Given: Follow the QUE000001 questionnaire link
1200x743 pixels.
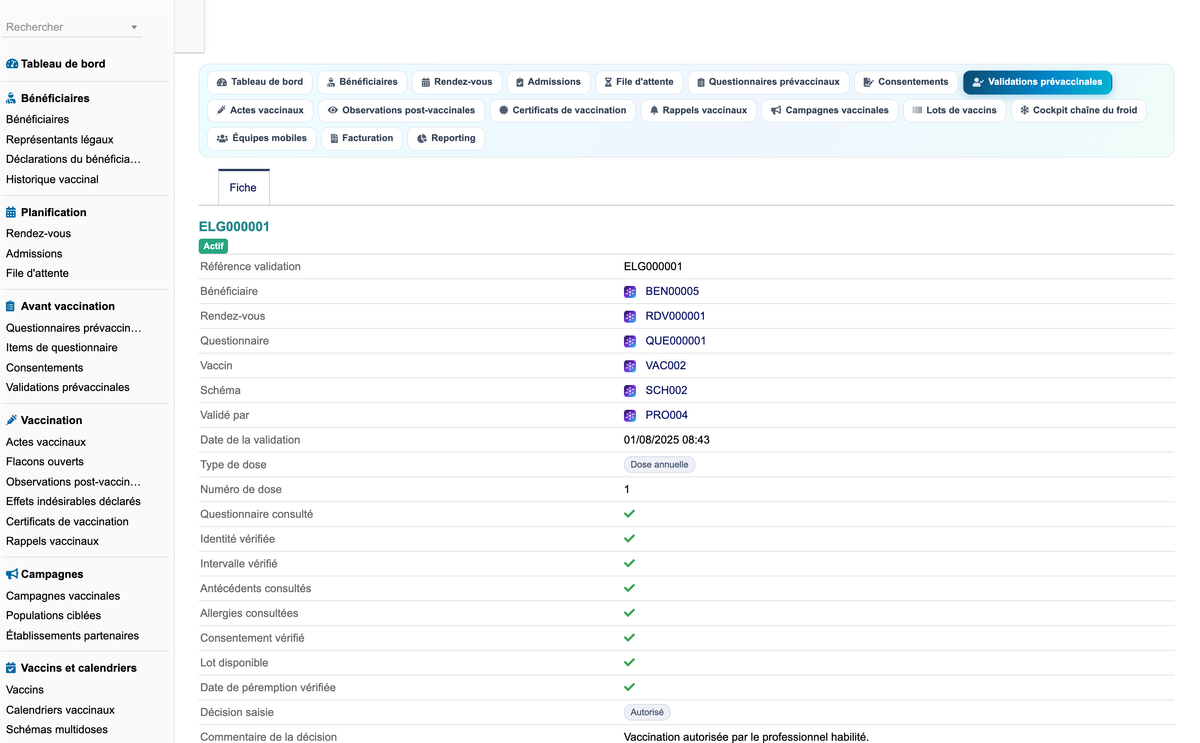Looking at the screenshot, I should point(676,341).
